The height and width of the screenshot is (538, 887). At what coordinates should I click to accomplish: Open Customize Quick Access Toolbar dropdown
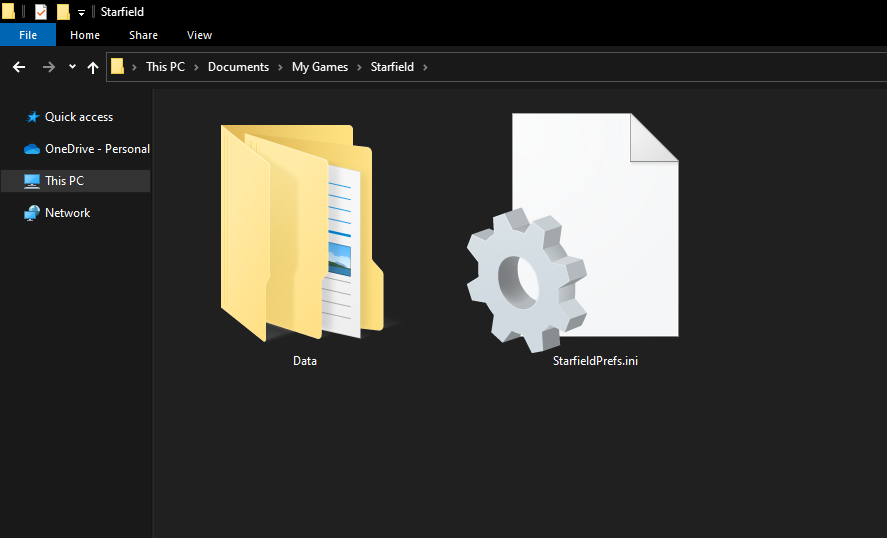tap(81, 12)
